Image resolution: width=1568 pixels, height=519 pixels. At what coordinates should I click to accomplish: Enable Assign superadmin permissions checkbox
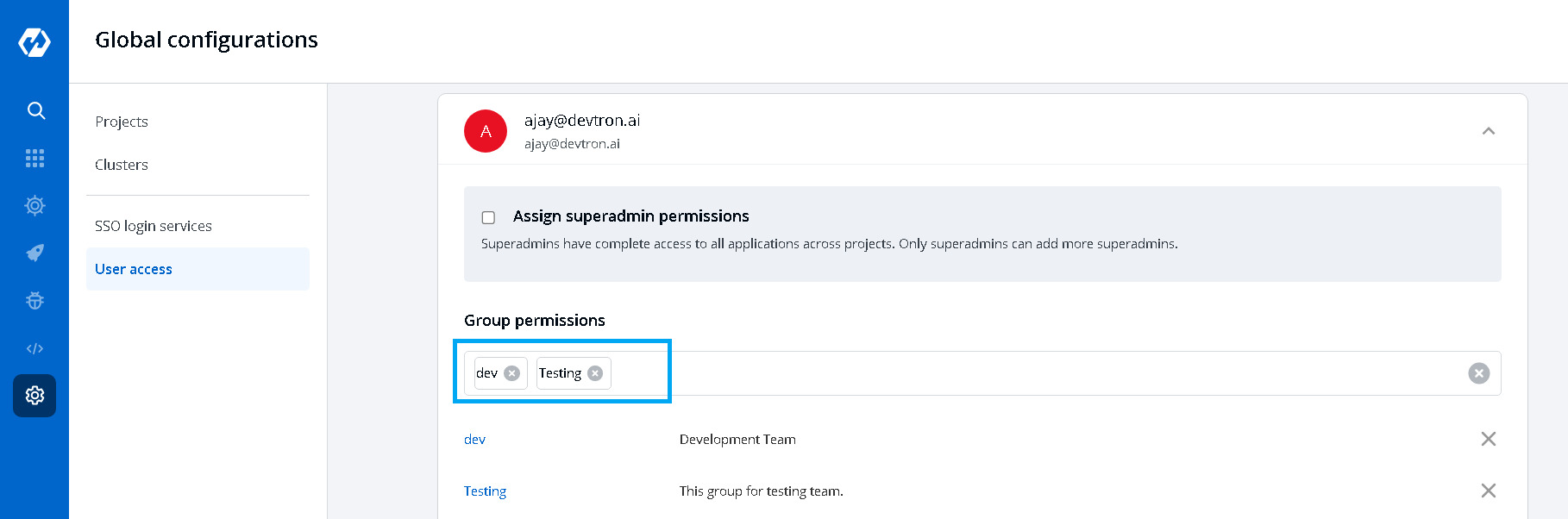[488, 217]
